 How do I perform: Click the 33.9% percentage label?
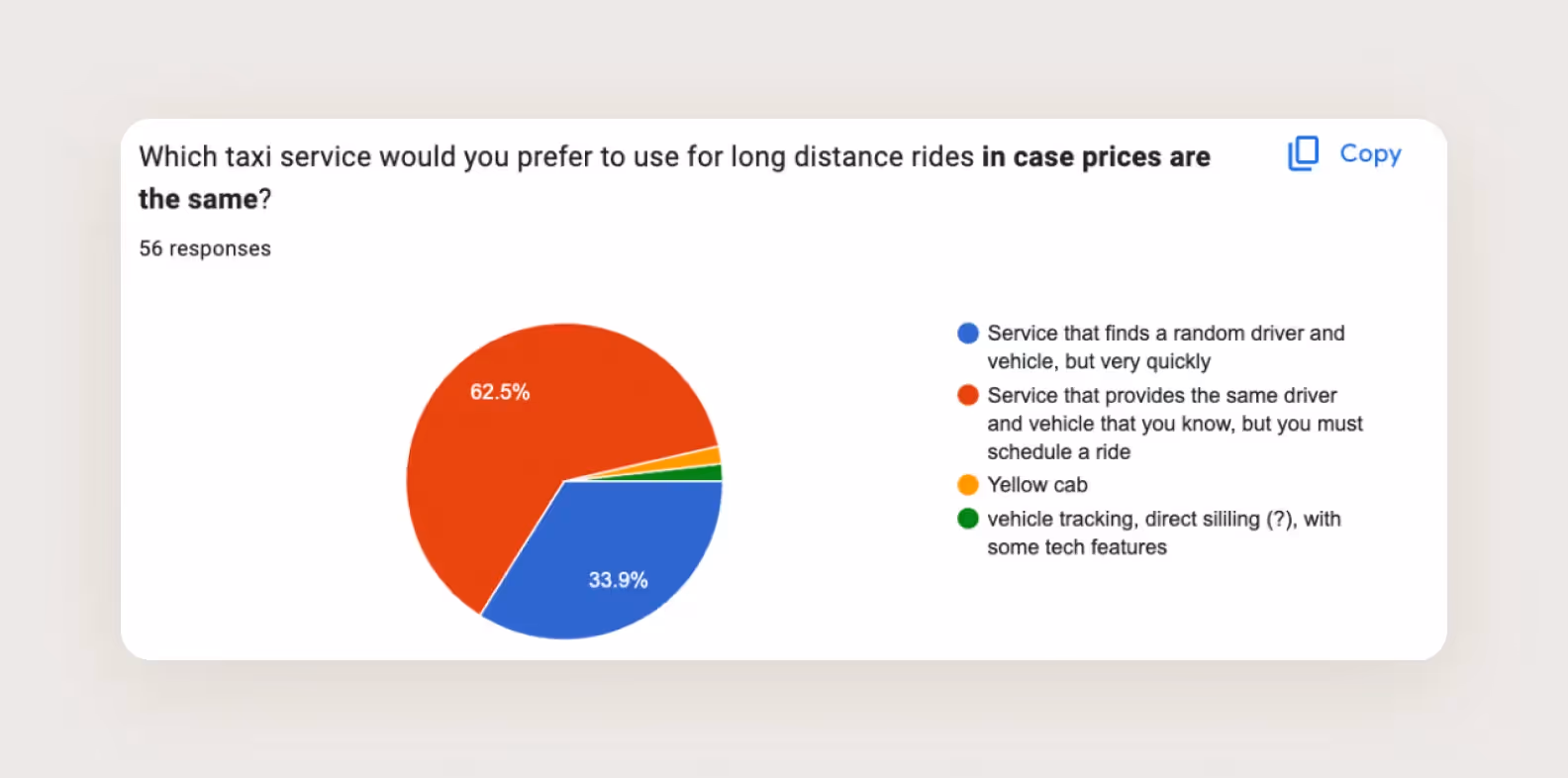click(618, 580)
